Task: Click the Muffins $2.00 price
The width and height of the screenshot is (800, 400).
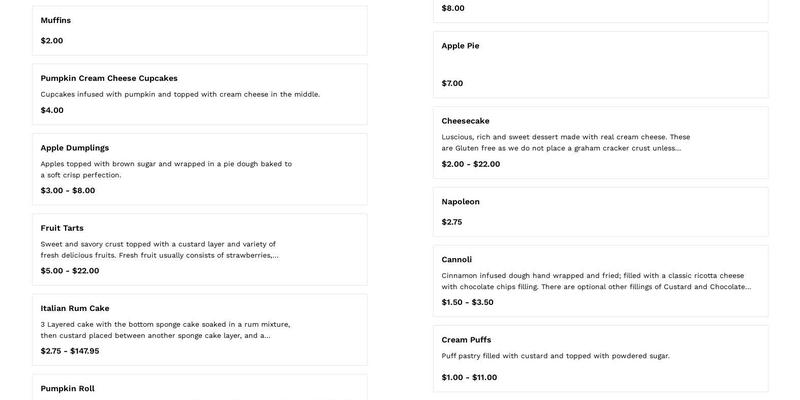Action: 52,41
